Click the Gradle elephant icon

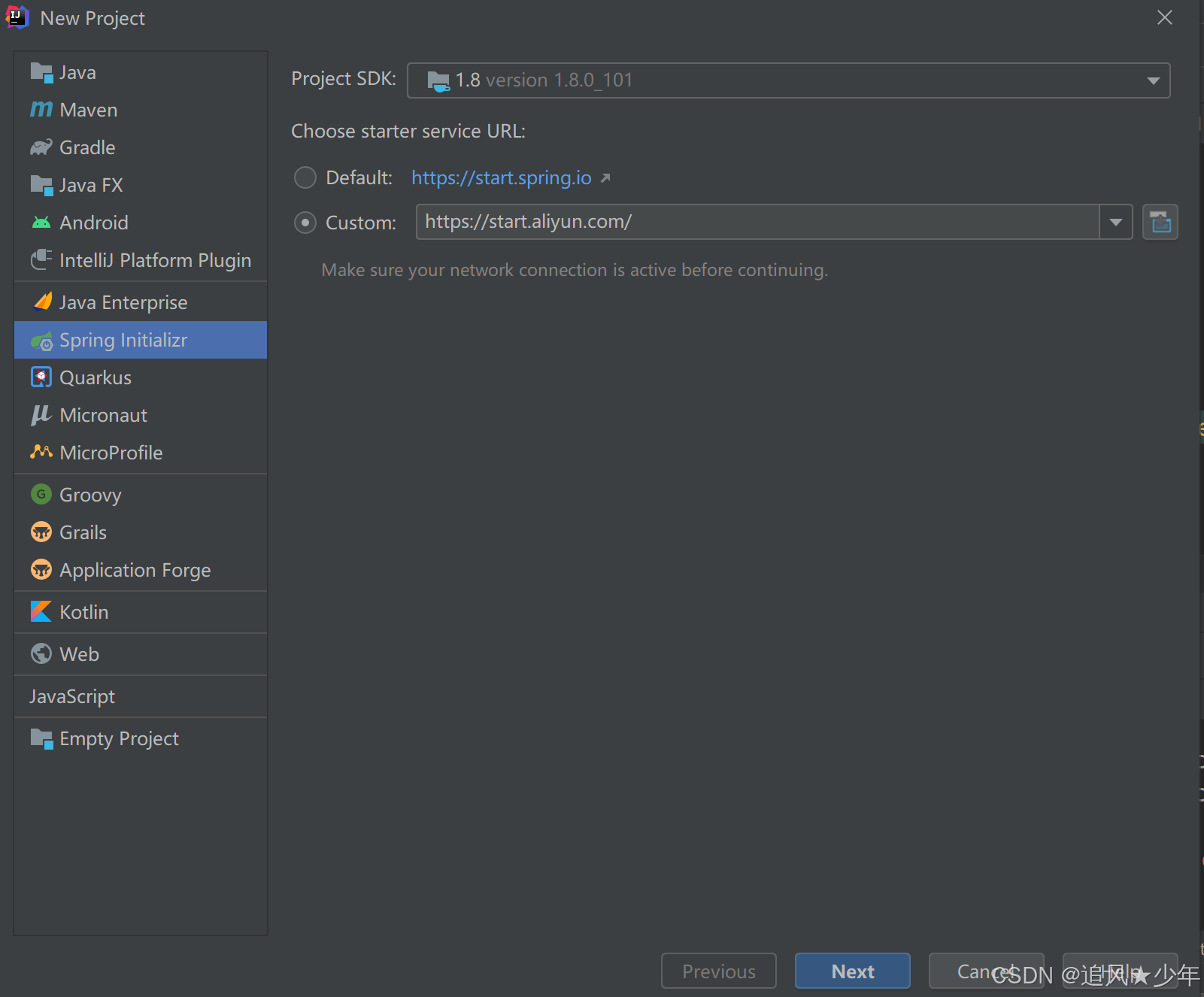pyautogui.click(x=41, y=147)
